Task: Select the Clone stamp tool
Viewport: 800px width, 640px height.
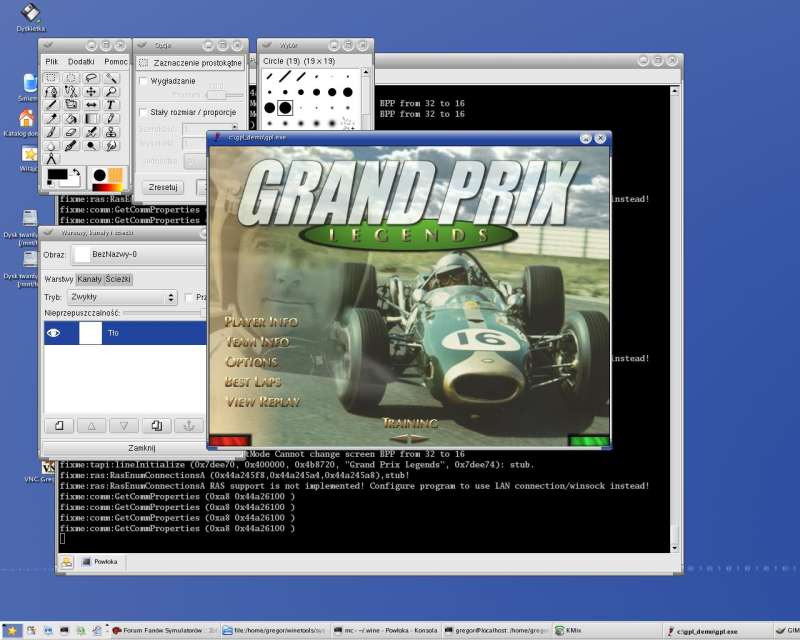Action: pos(111,132)
